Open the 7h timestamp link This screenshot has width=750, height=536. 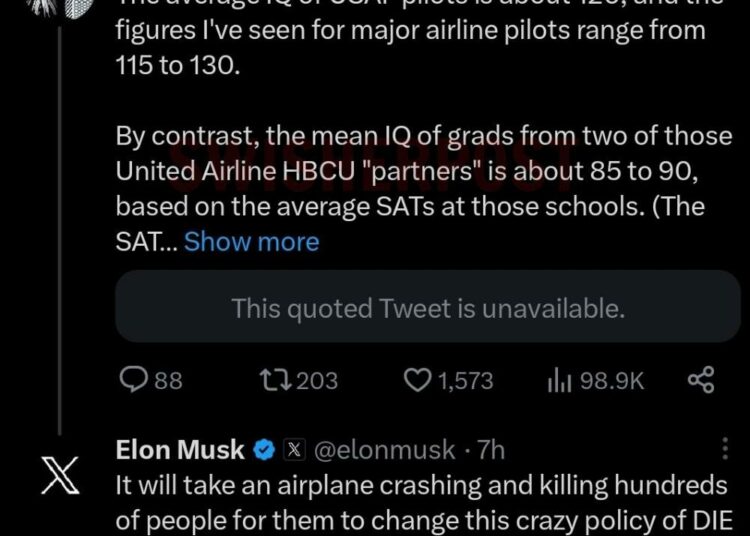click(491, 450)
